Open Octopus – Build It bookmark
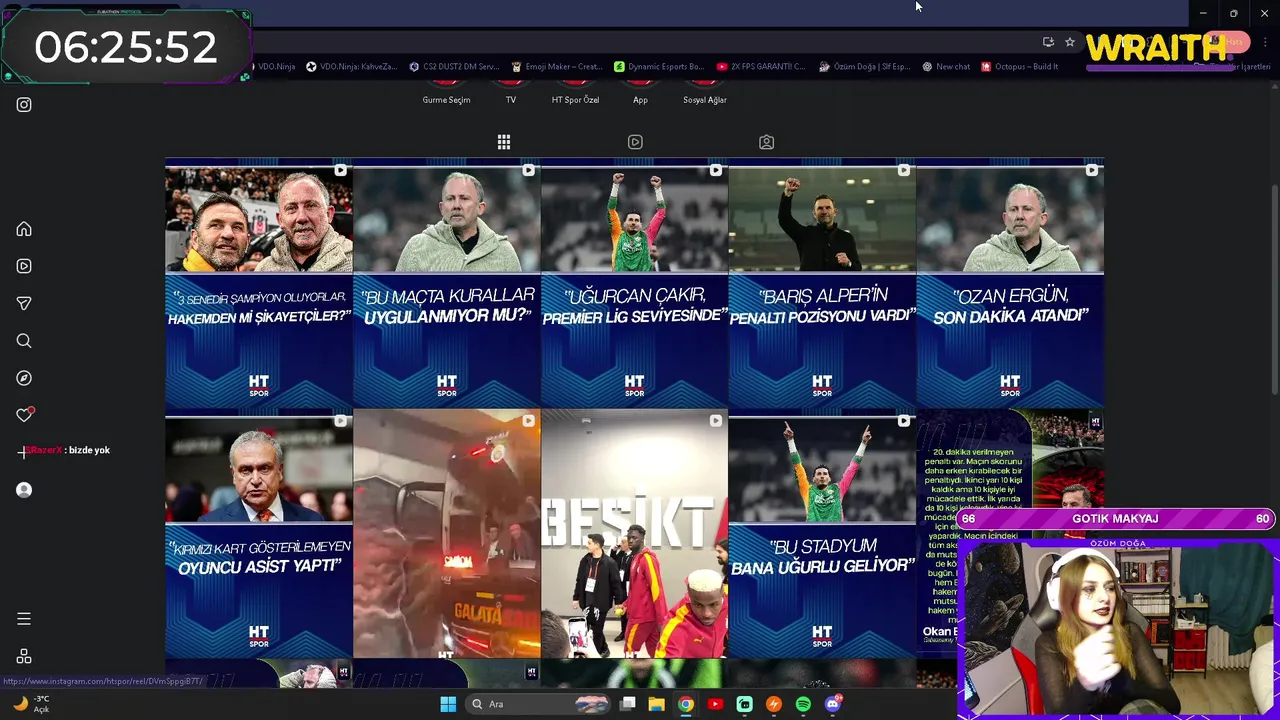 click(x=1020, y=67)
